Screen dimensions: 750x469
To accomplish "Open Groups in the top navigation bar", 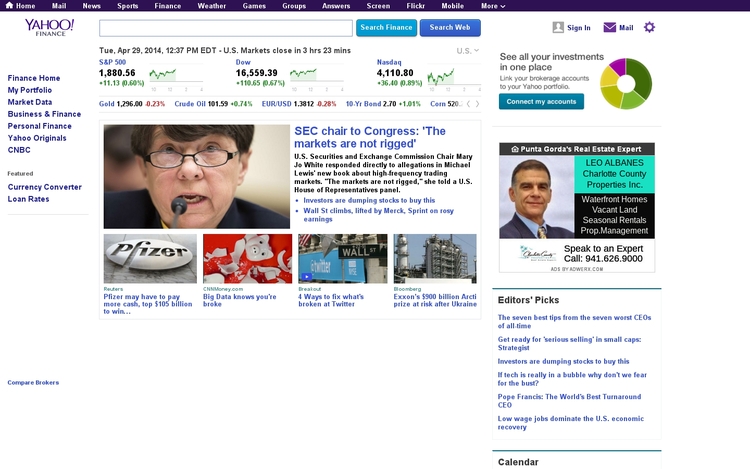I will click(294, 6).
